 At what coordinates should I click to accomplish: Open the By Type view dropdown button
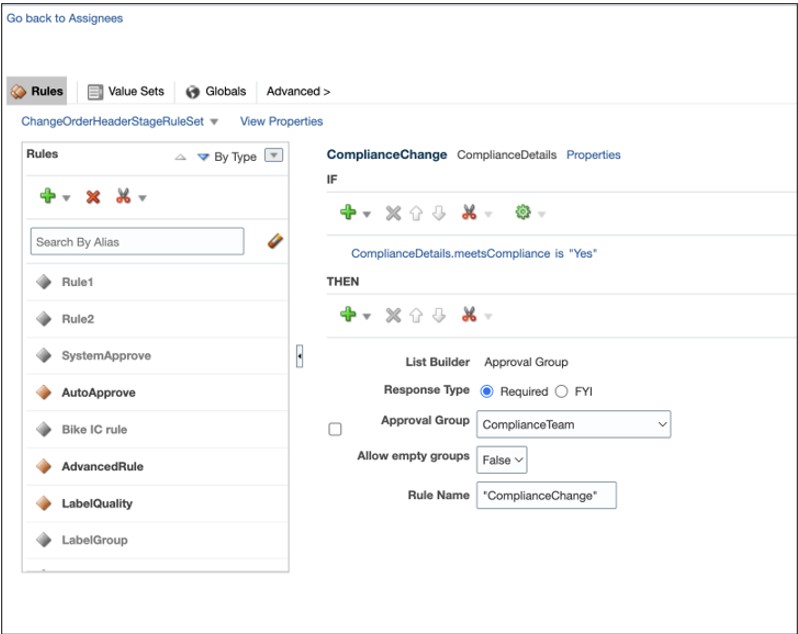click(x=274, y=155)
